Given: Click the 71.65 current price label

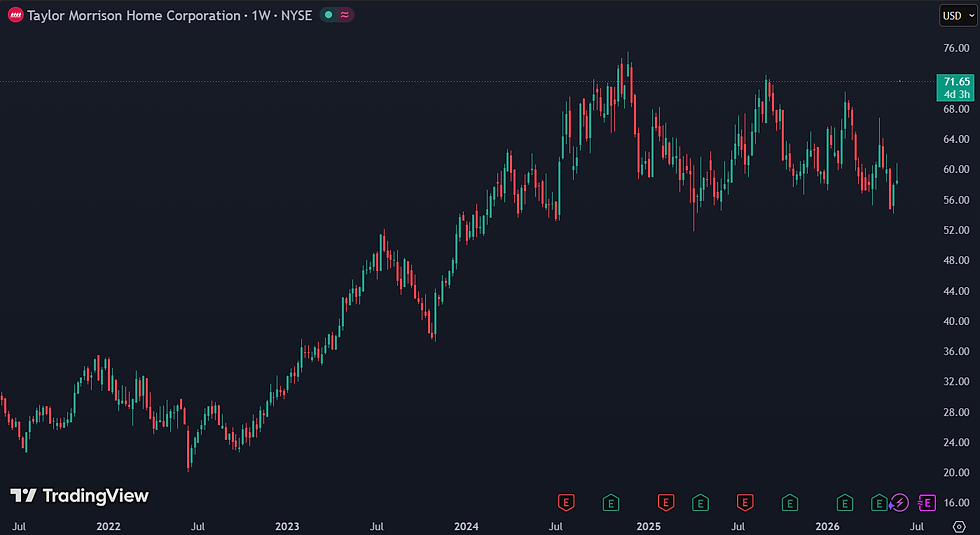Looking at the screenshot, I should 956,88.
